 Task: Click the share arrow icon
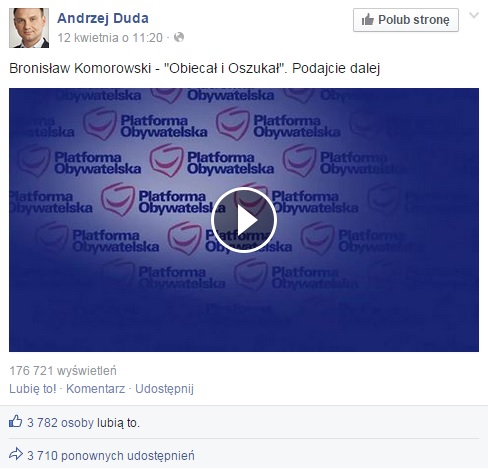pyautogui.click(x=16, y=454)
